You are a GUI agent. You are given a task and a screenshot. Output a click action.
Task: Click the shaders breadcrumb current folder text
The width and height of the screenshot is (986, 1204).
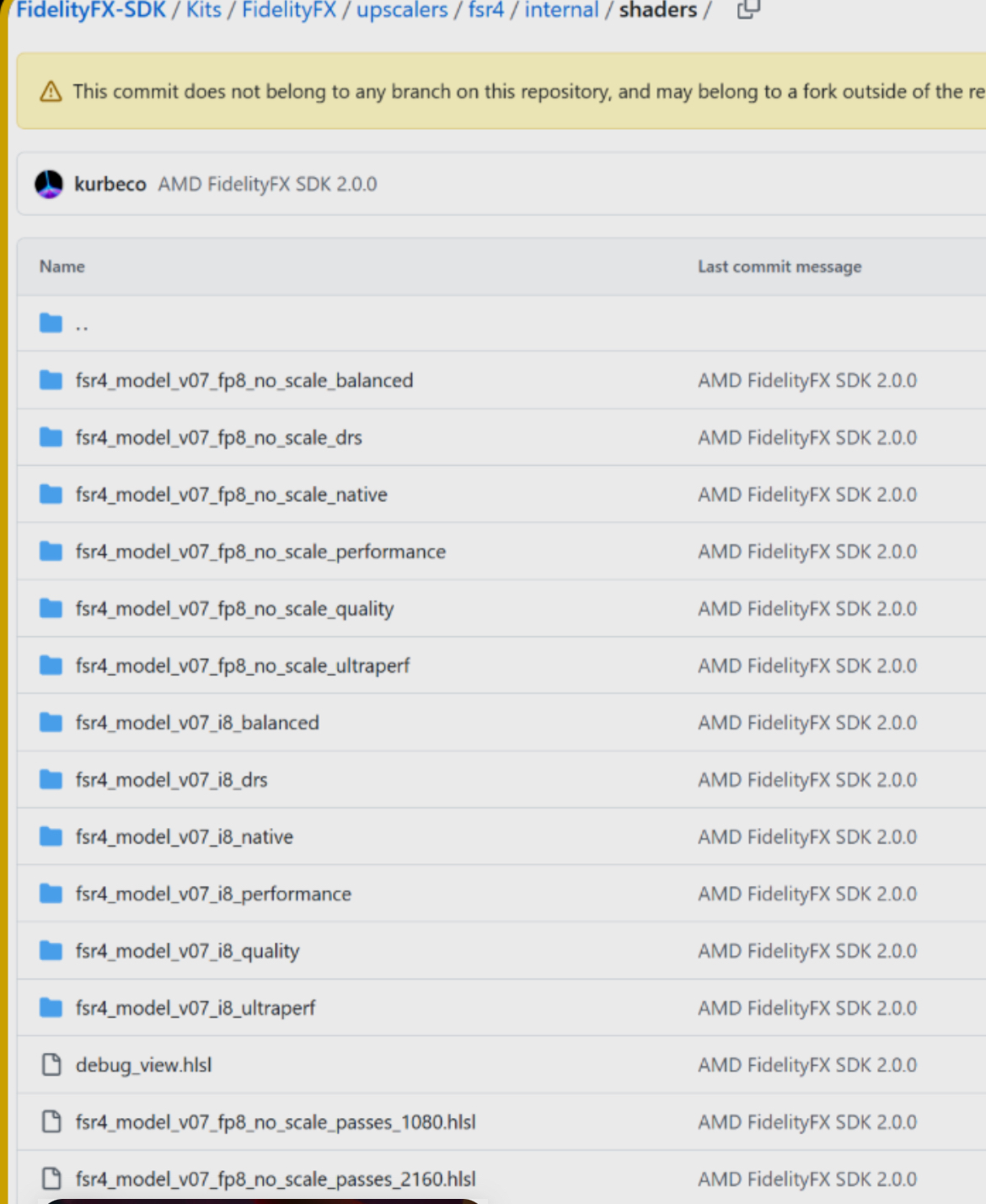658,10
